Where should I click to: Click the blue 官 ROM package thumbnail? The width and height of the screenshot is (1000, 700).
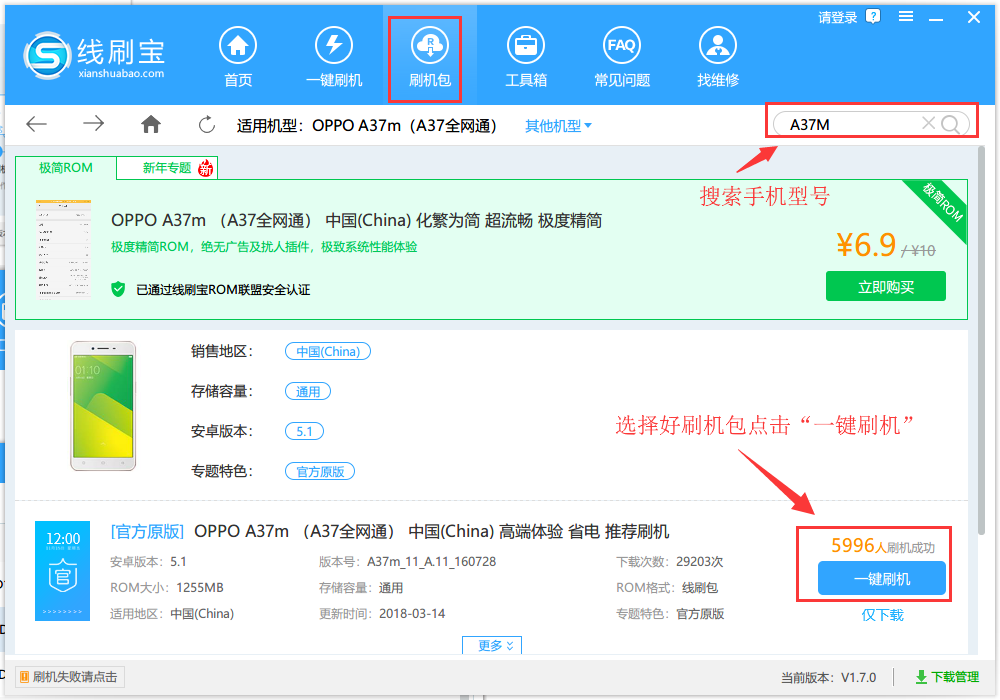click(x=62, y=571)
